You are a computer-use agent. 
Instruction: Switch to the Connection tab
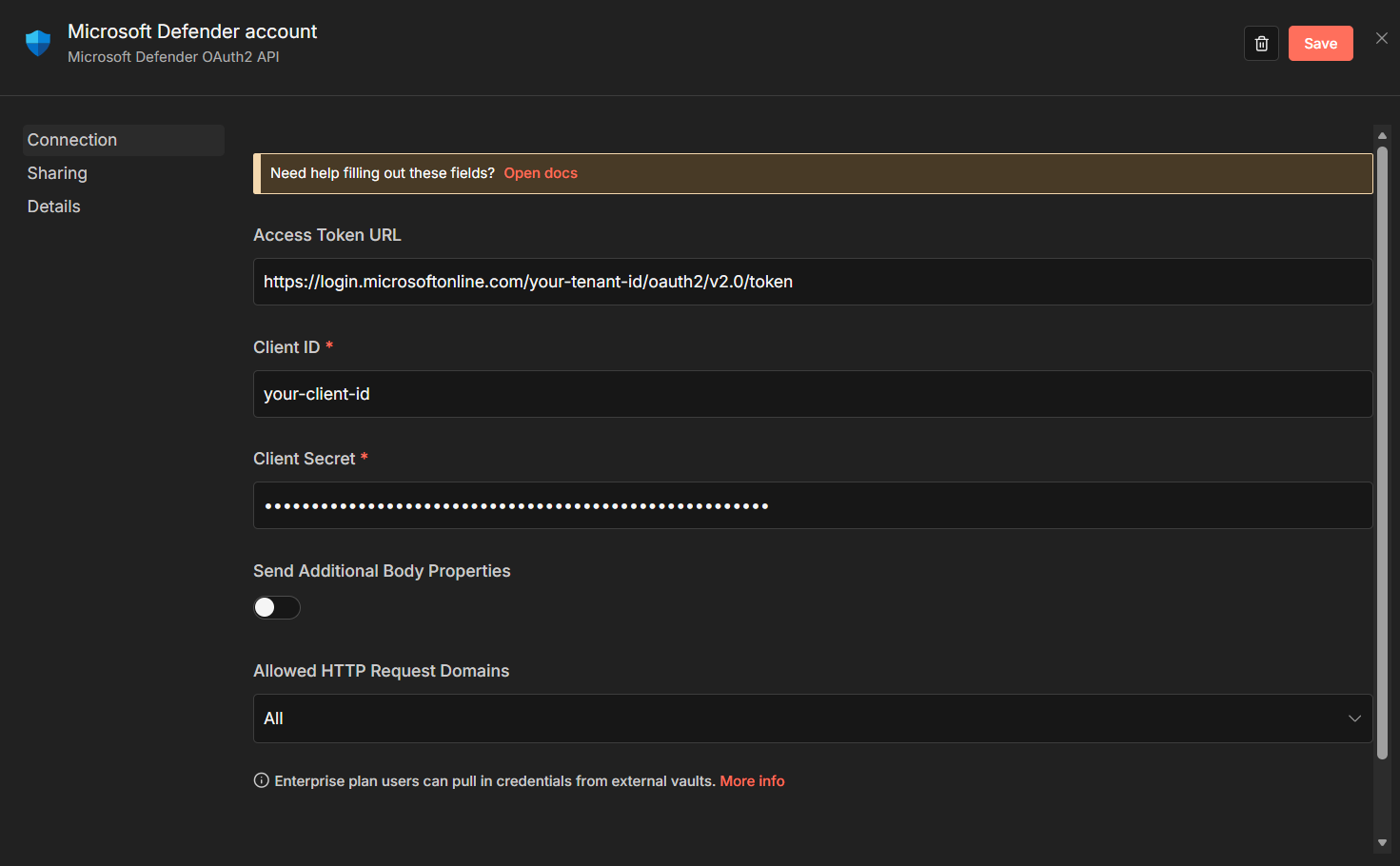click(x=72, y=140)
